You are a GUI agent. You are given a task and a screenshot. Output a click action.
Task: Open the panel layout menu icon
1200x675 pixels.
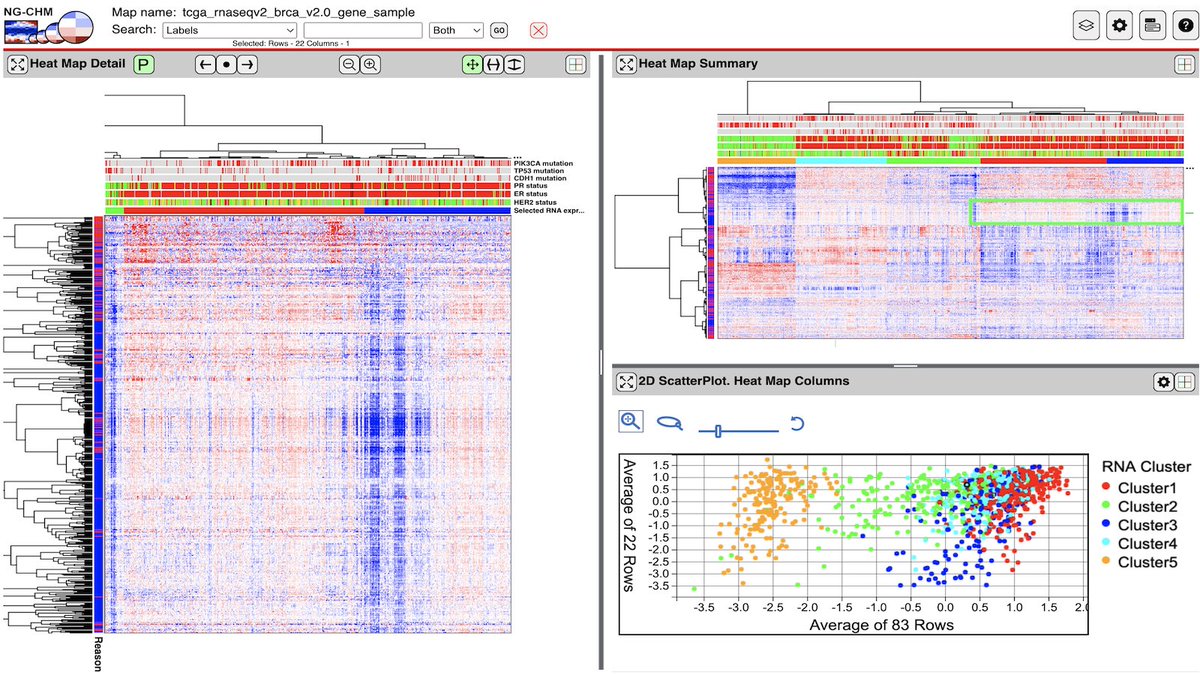point(1153,25)
